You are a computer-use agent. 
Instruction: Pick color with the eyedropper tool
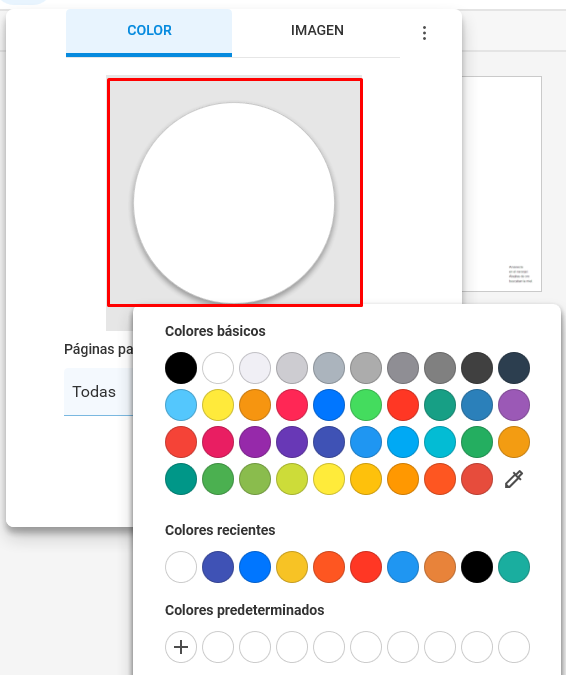(513, 479)
